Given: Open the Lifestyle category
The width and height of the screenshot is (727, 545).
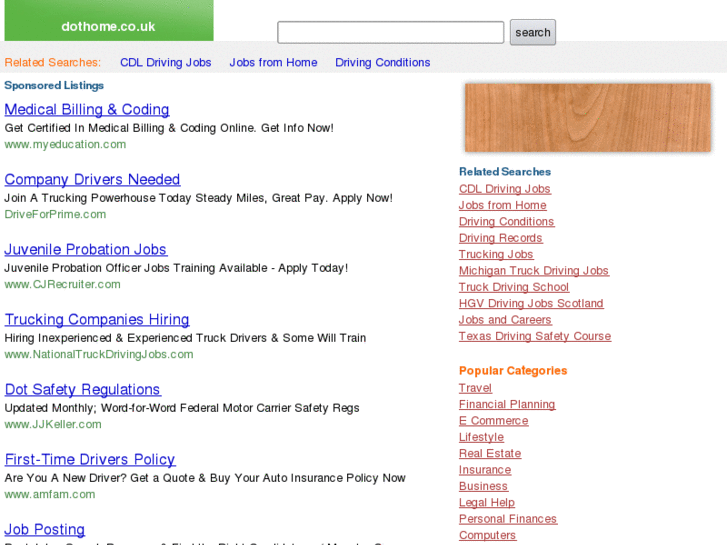Looking at the screenshot, I should (481, 437).
